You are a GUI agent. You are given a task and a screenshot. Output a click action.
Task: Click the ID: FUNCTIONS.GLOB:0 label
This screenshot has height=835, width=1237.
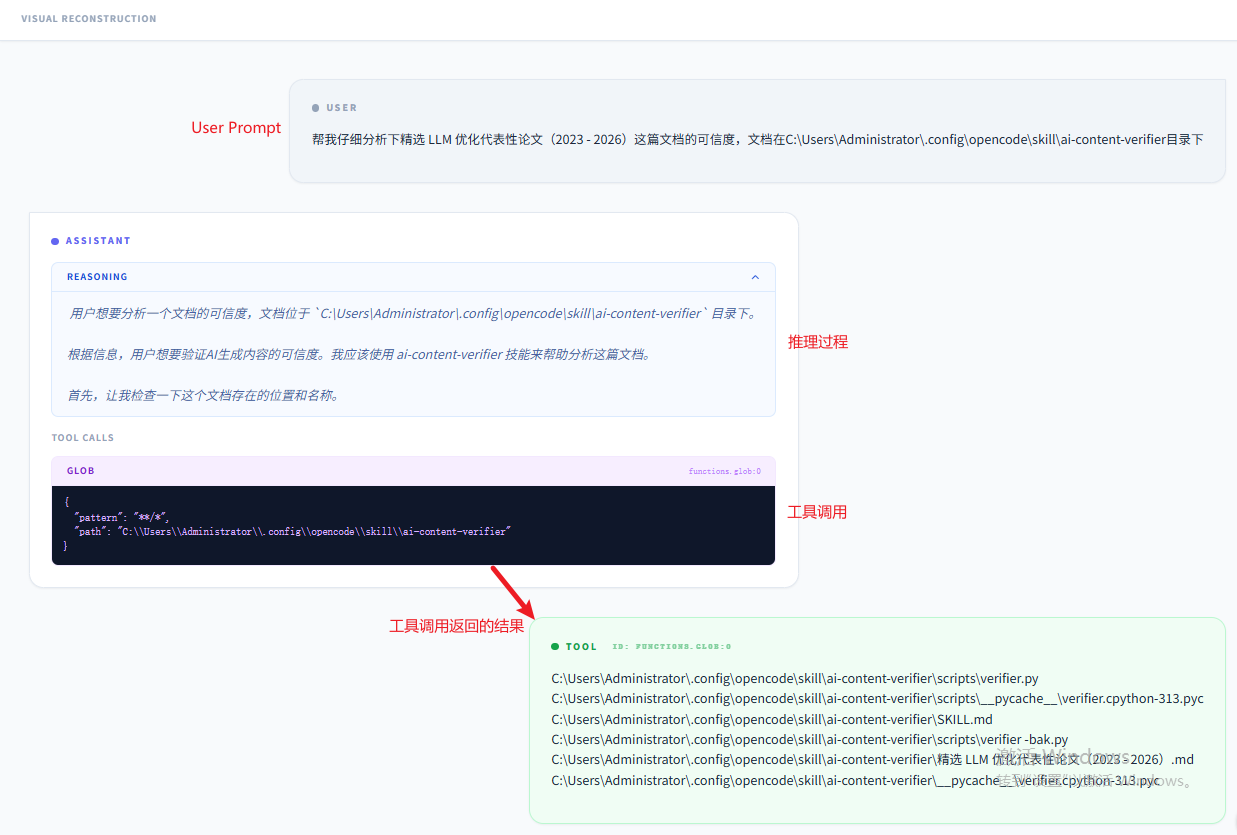672,647
